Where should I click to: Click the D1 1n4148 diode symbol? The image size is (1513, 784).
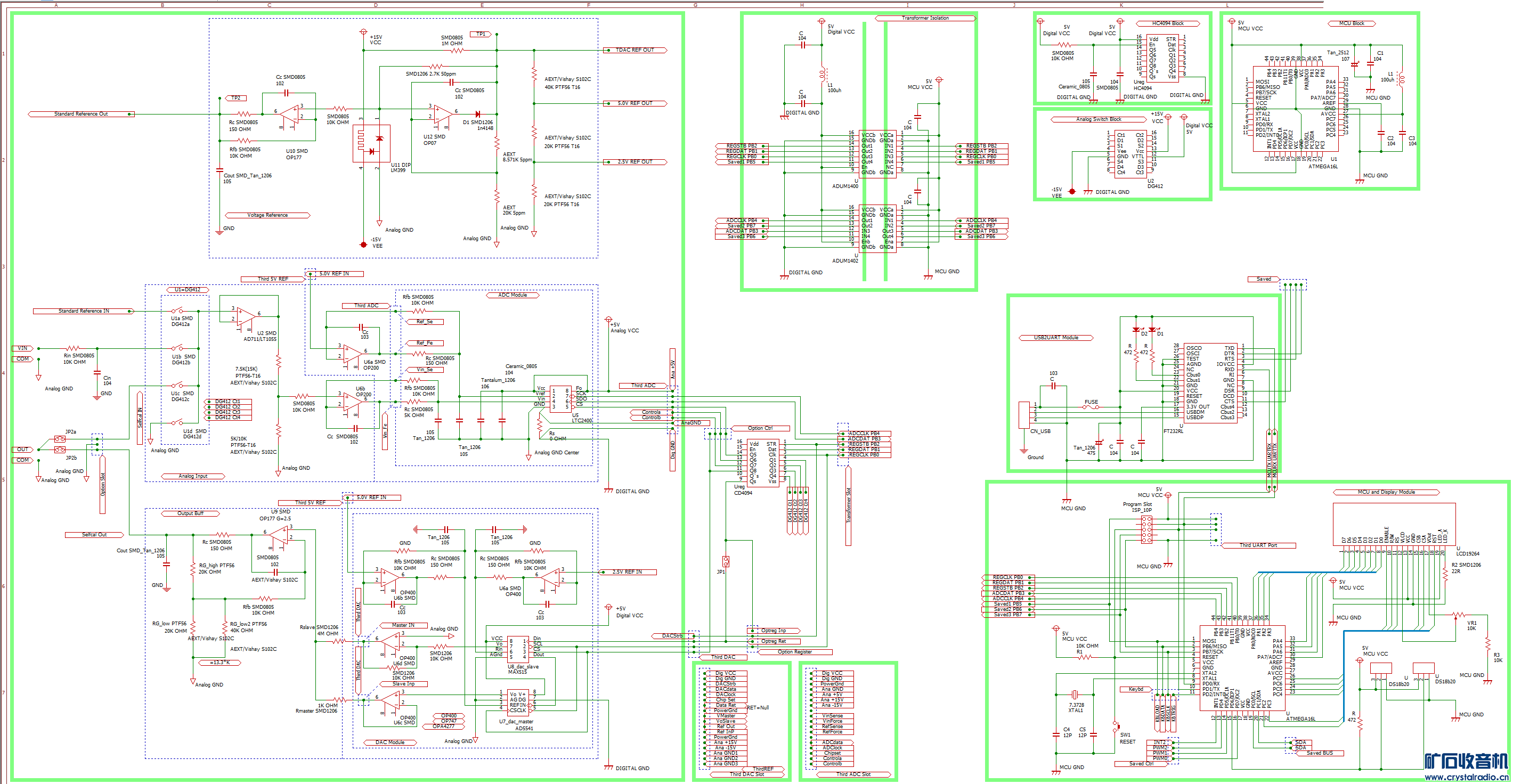(x=477, y=114)
